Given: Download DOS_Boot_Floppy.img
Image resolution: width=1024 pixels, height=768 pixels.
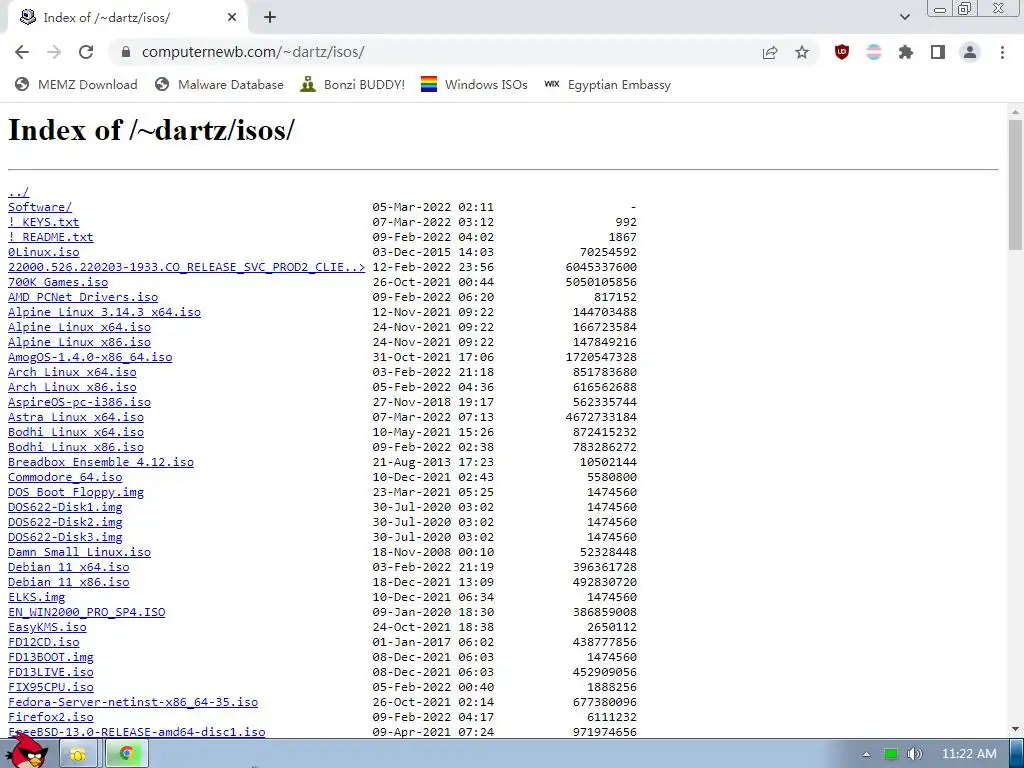Looking at the screenshot, I should (76, 492).
